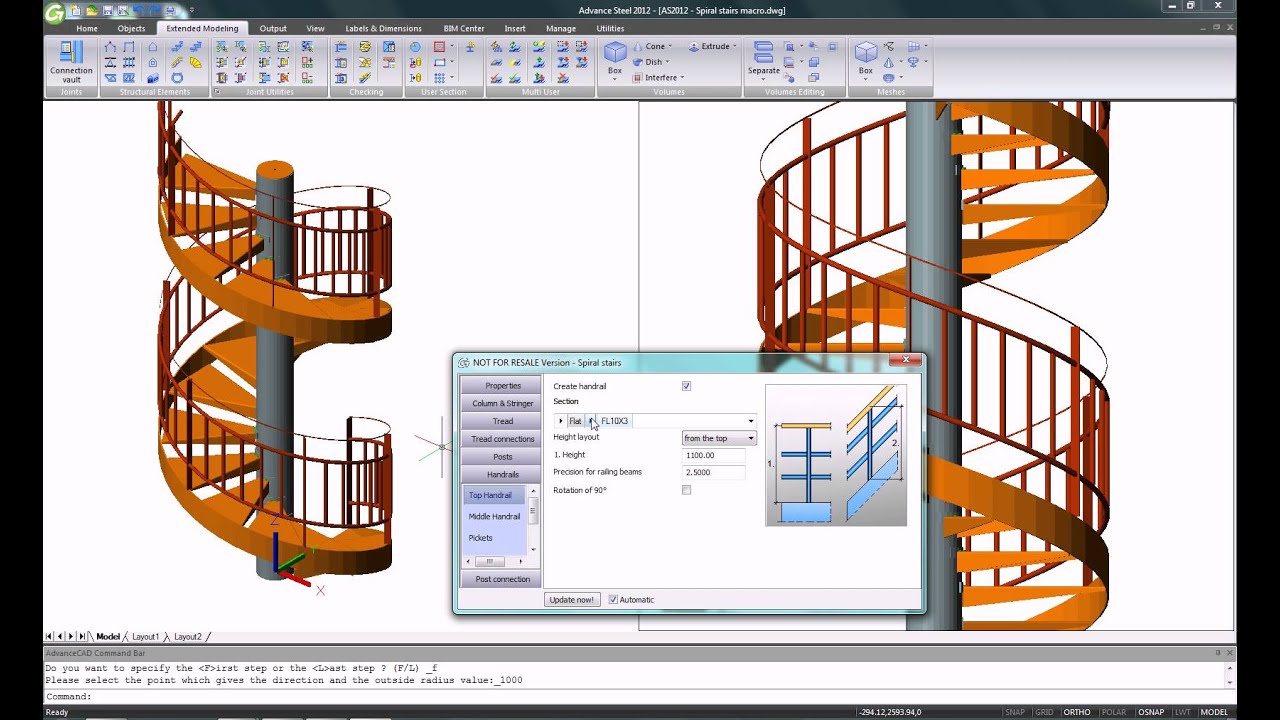Viewport: 1280px width, 720px height.
Task: Click the Precision for railing beams field
Action: (714, 472)
